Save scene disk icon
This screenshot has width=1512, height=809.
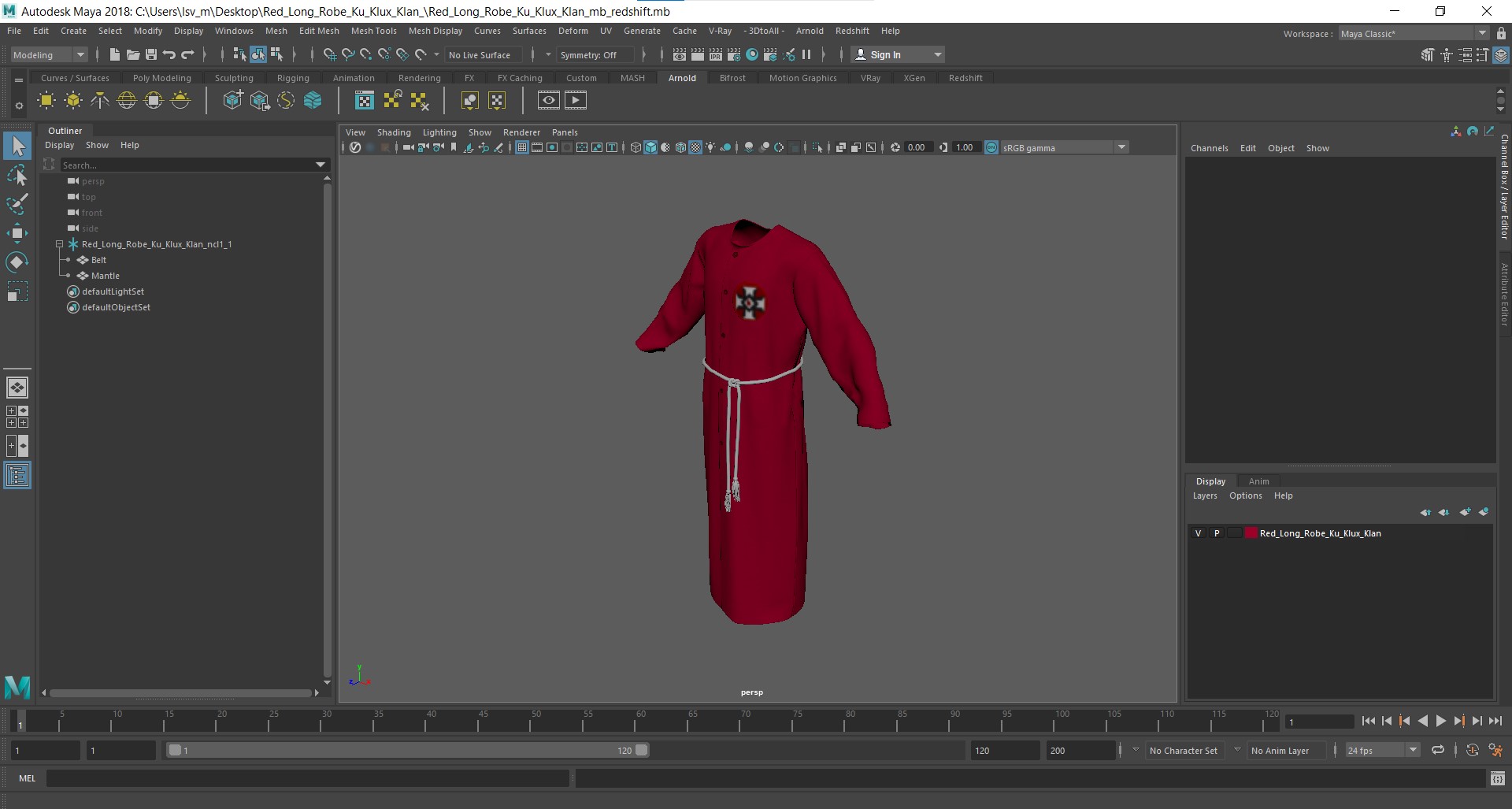[150, 54]
